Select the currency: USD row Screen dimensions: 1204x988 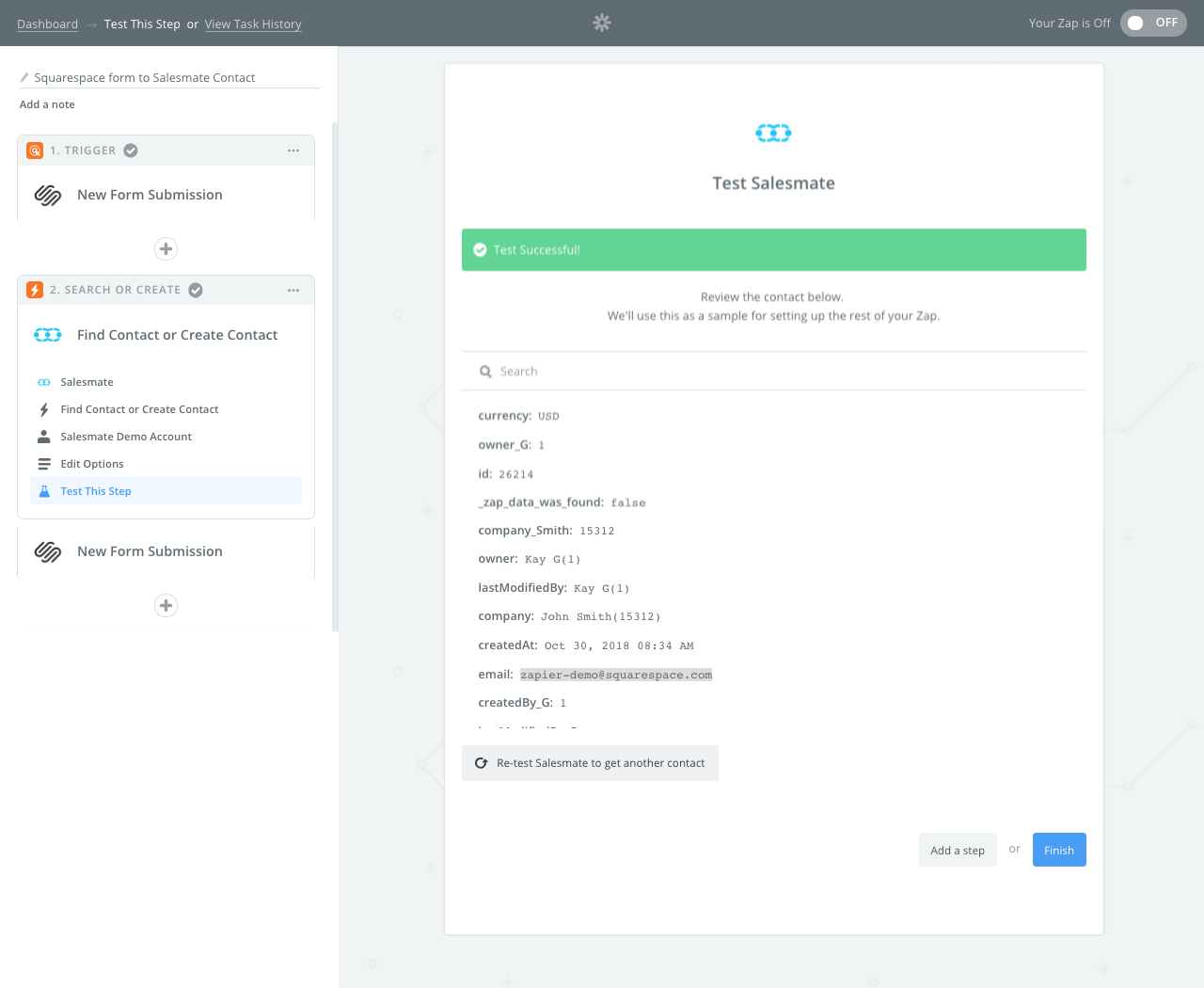pos(518,416)
